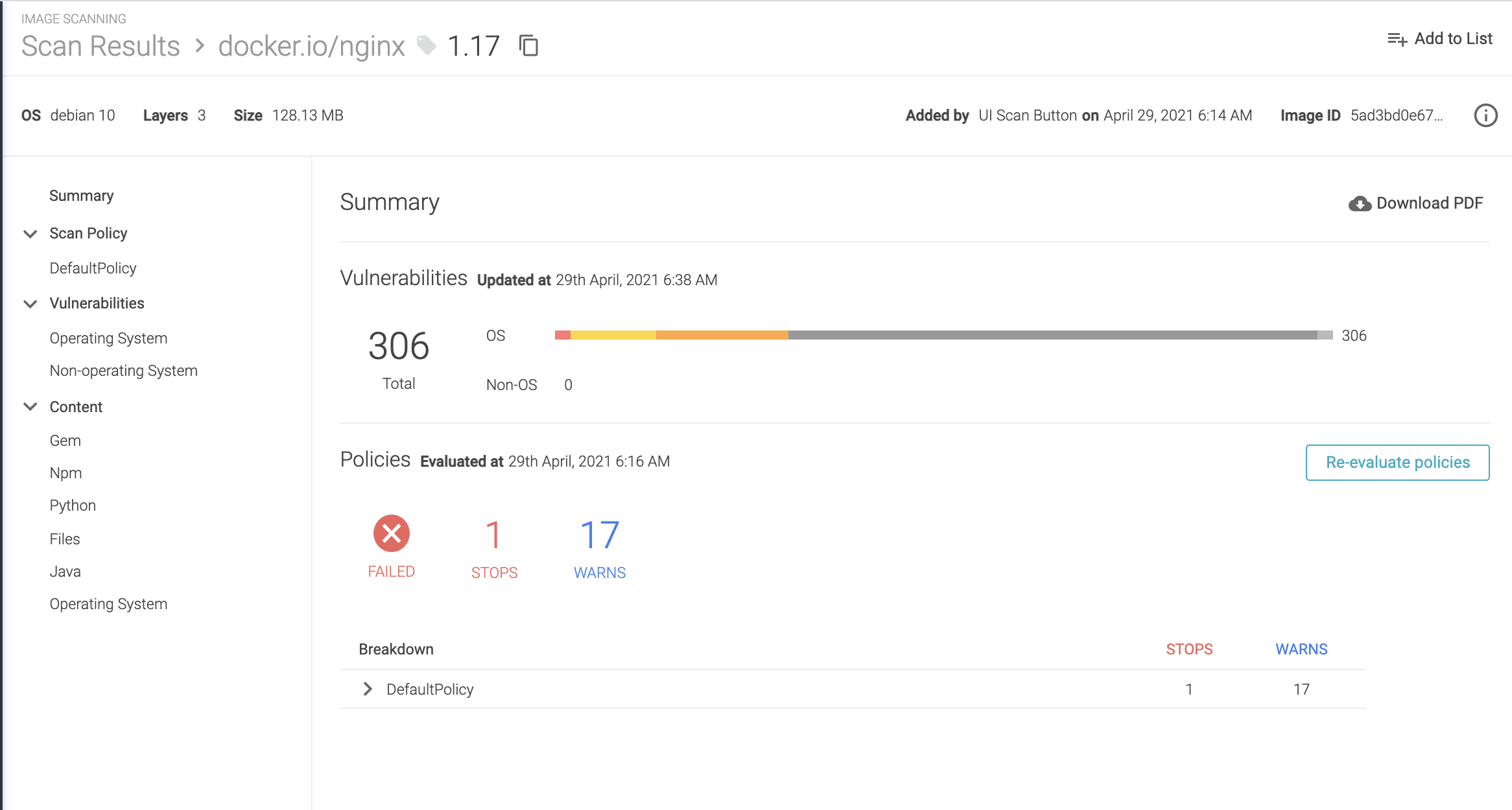The width and height of the screenshot is (1512, 810).
Task: Click the Re-evaluate policies button
Action: [x=1397, y=463]
